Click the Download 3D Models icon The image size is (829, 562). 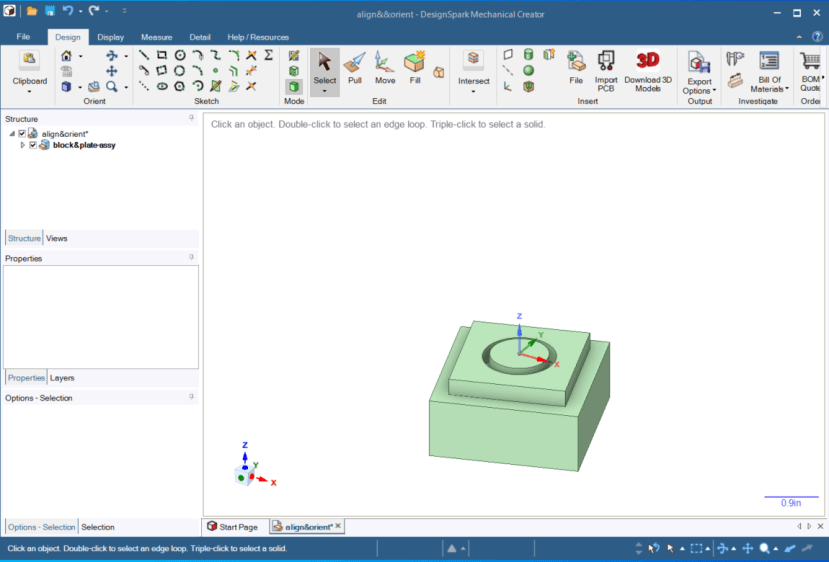648,71
